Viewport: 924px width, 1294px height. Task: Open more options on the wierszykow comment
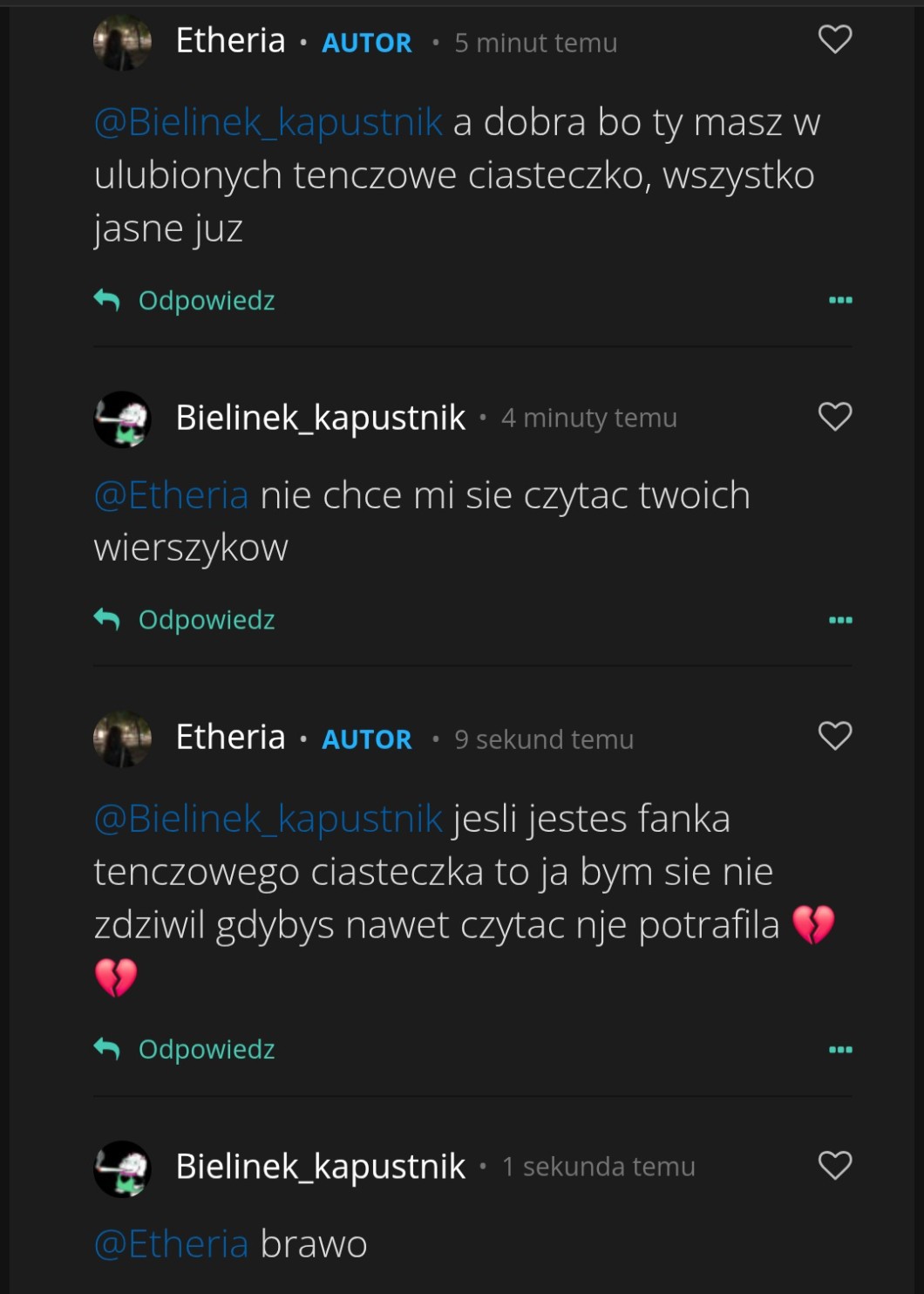[x=840, y=620]
